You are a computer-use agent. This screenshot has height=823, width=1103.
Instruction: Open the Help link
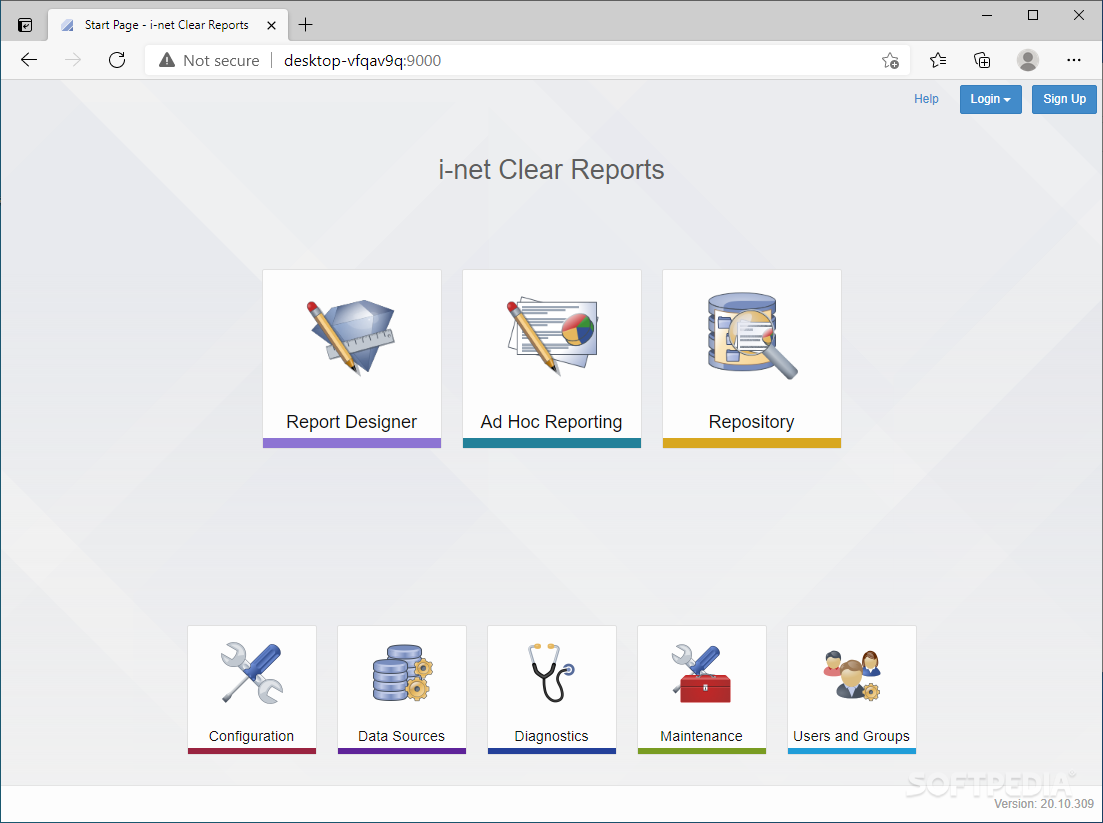(926, 99)
